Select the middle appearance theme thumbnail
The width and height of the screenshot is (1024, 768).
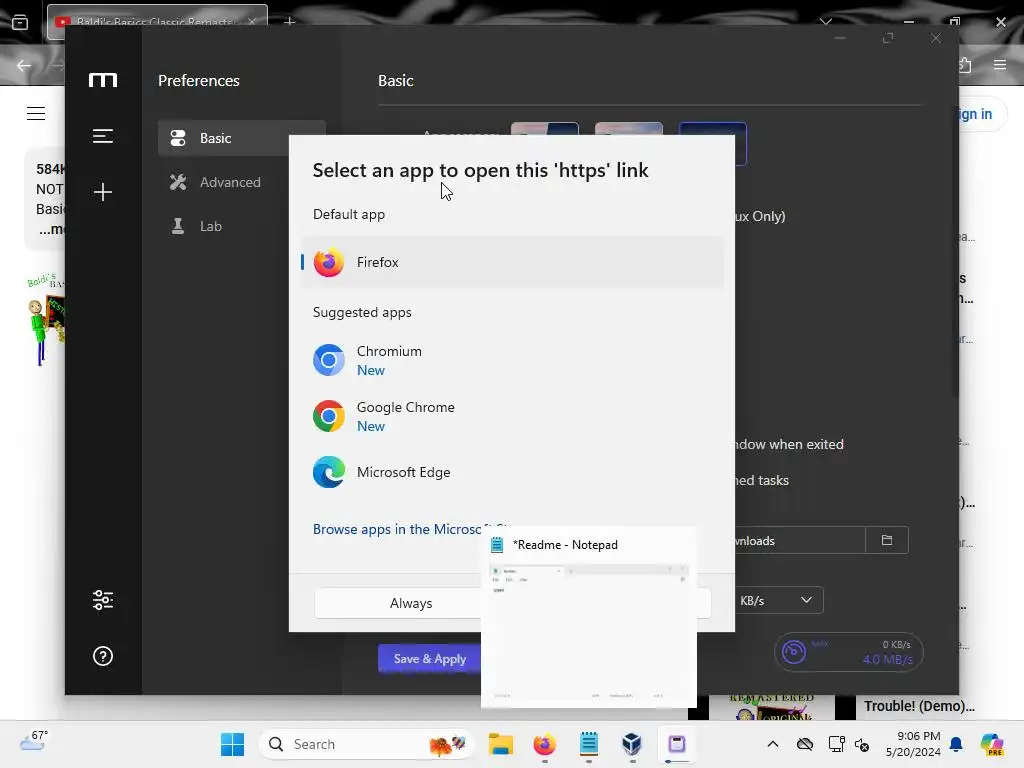(x=629, y=129)
